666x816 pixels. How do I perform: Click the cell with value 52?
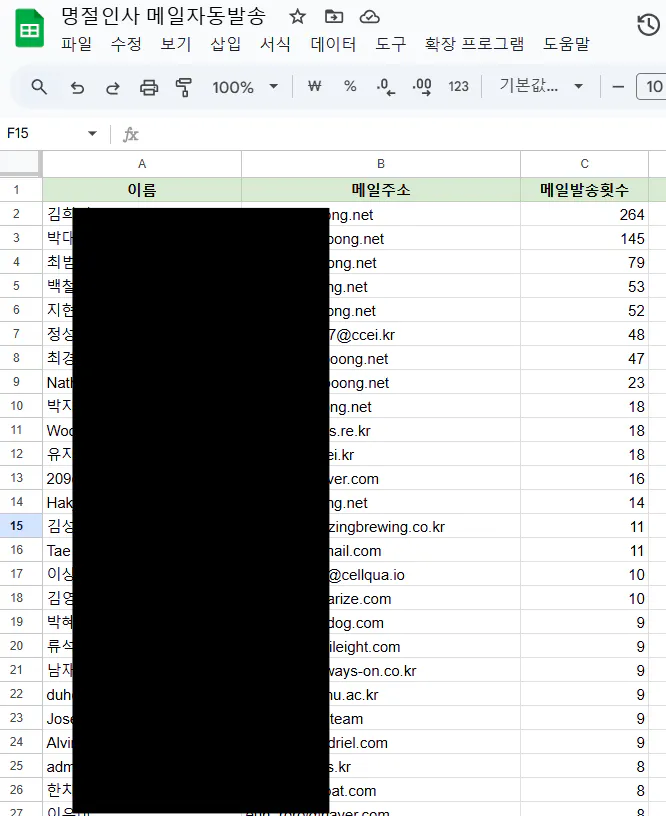(x=584, y=310)
